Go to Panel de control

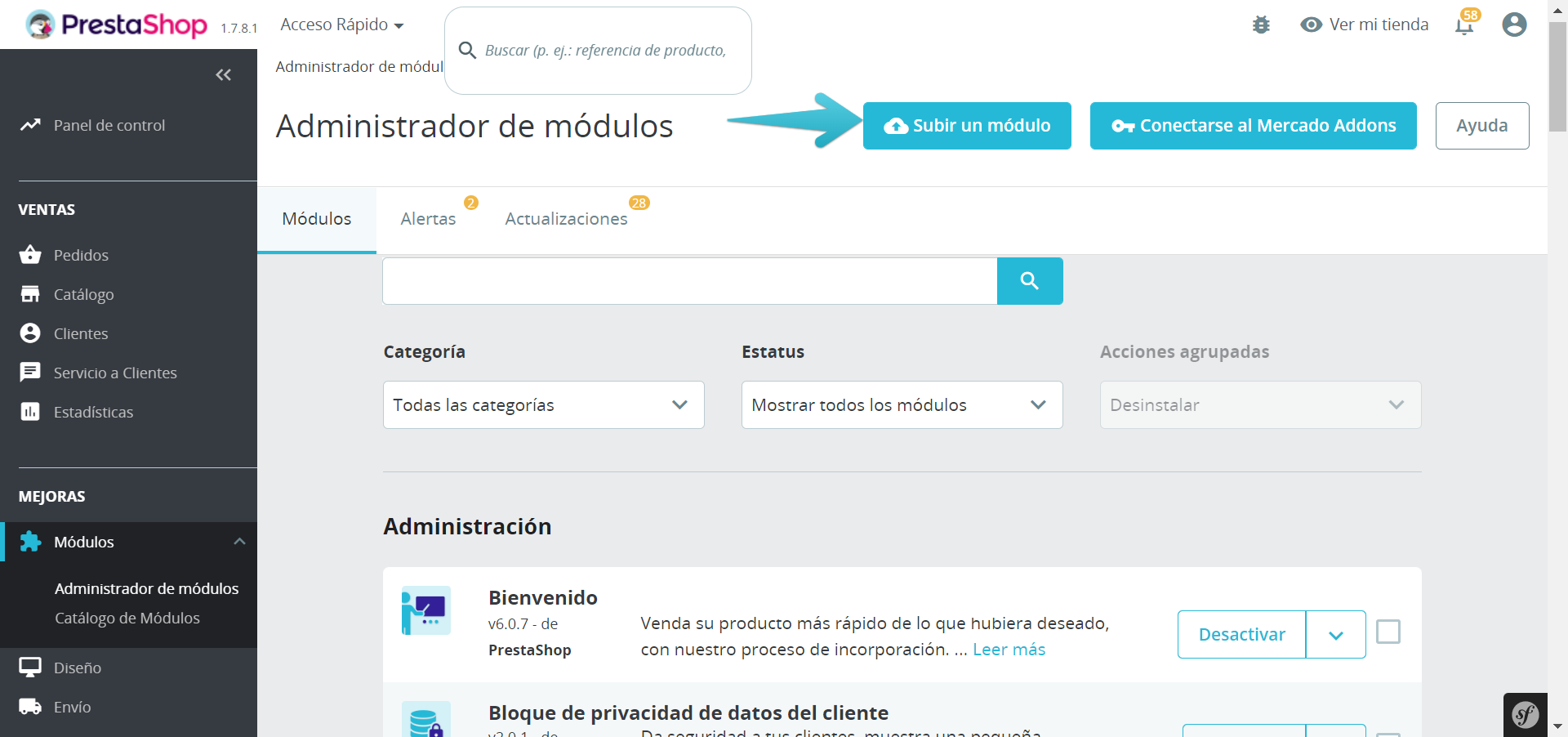(109, 125)
